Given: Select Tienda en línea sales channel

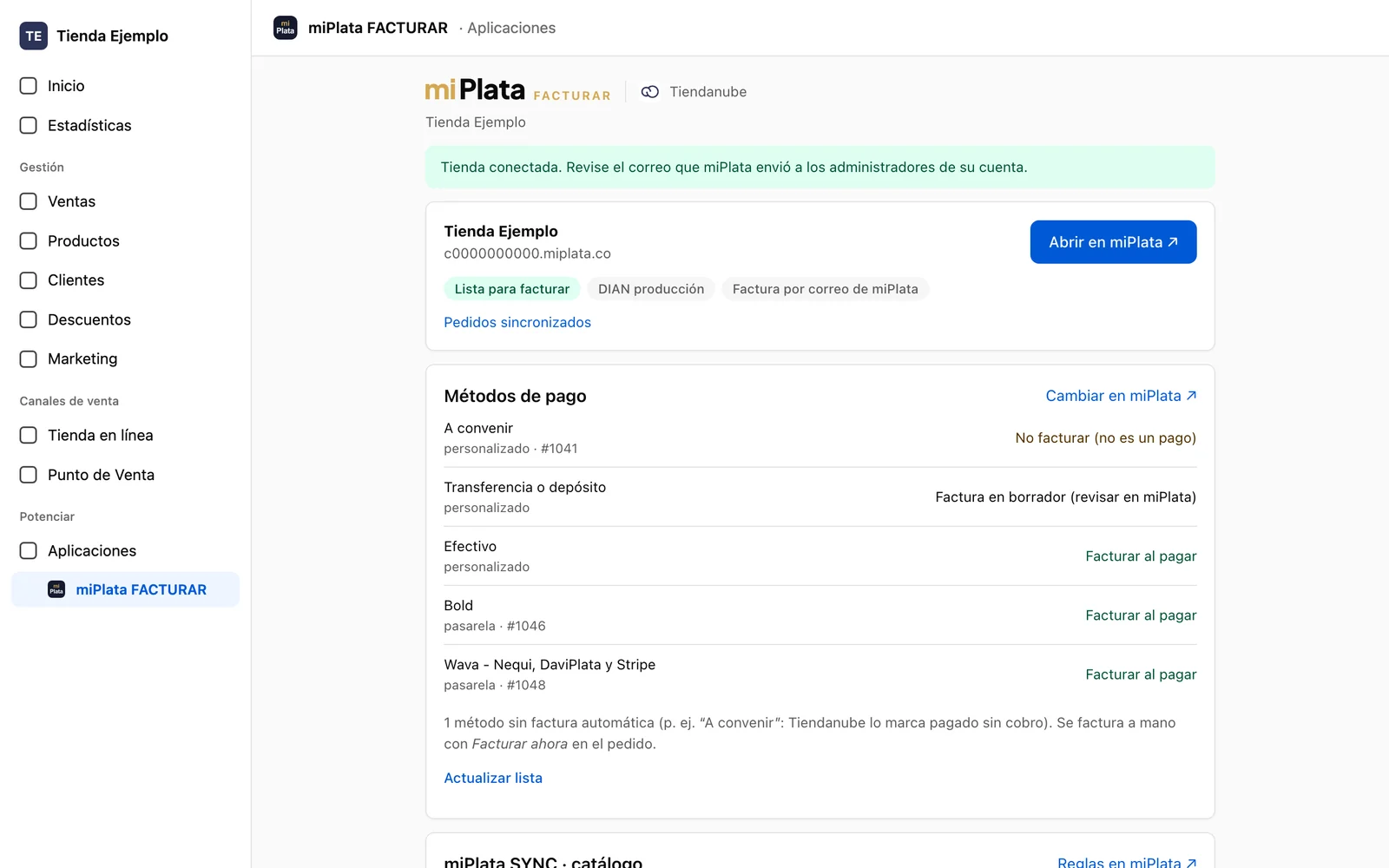Looking at the screenshot, I should (x=101, y=436).
